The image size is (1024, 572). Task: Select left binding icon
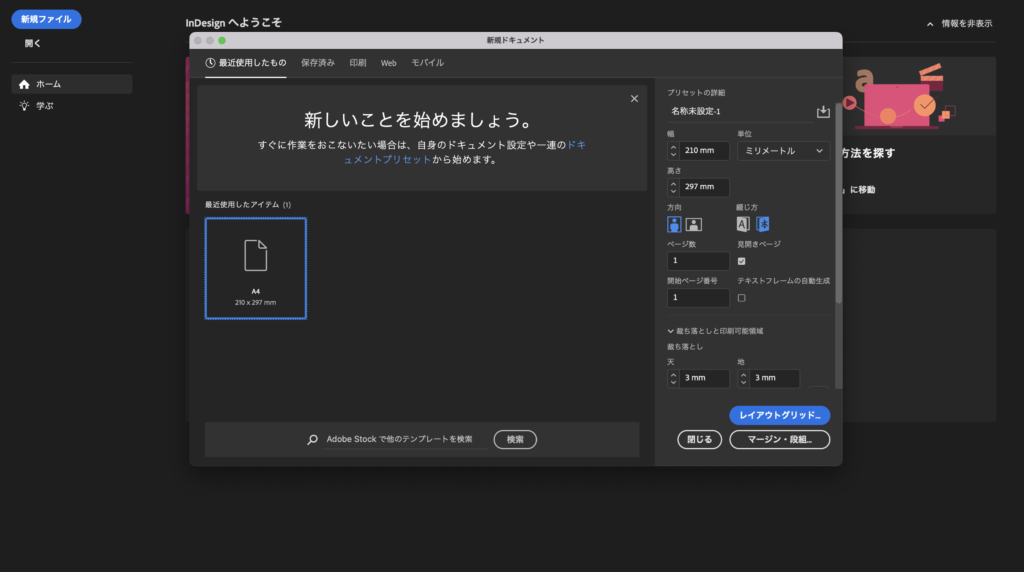[x=743, y=225]
